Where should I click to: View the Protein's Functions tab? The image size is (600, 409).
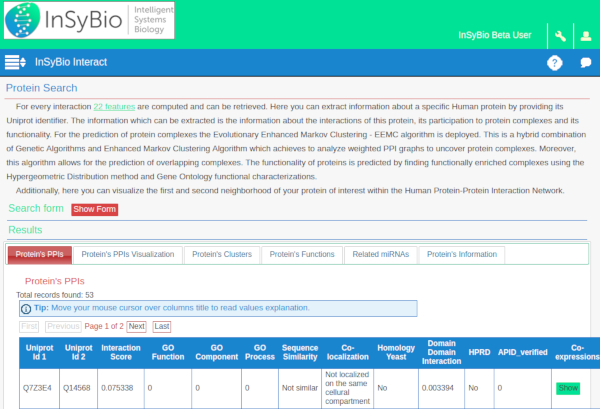[x=302, y=254]
